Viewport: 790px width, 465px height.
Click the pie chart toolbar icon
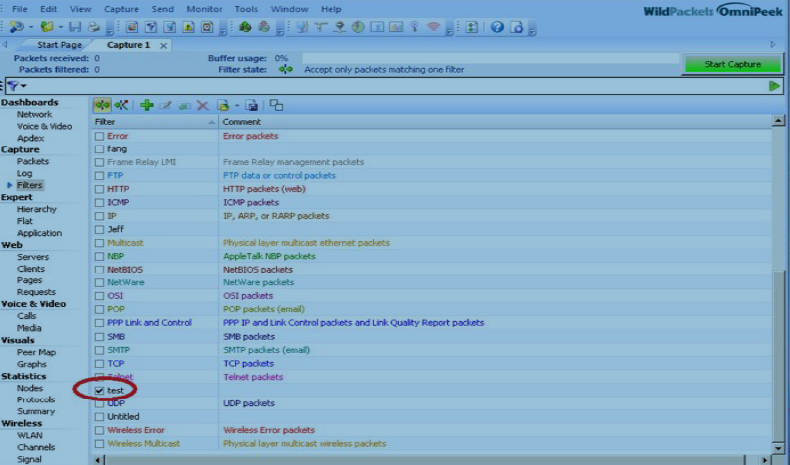(x=358, y=27)
